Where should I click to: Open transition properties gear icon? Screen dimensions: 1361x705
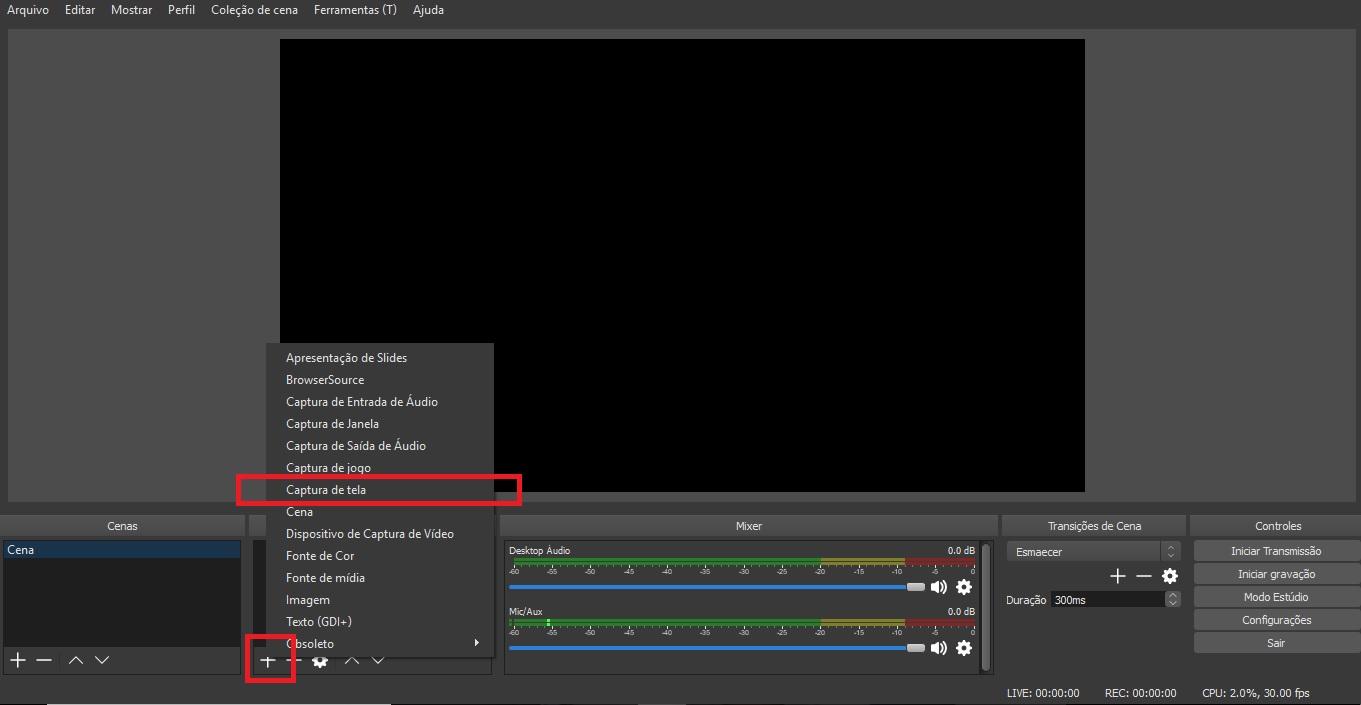coord(1170,576)
